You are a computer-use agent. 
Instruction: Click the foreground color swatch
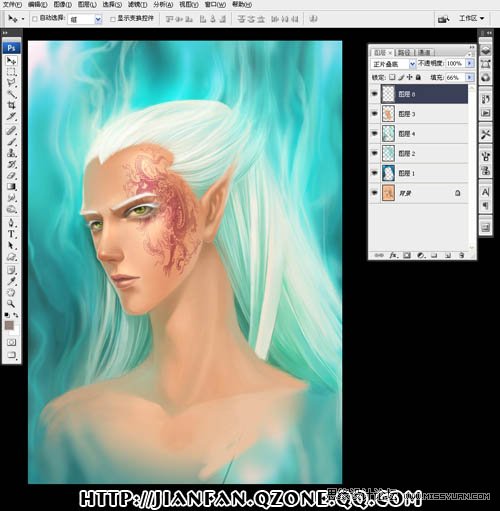click(x=9, y=325)
